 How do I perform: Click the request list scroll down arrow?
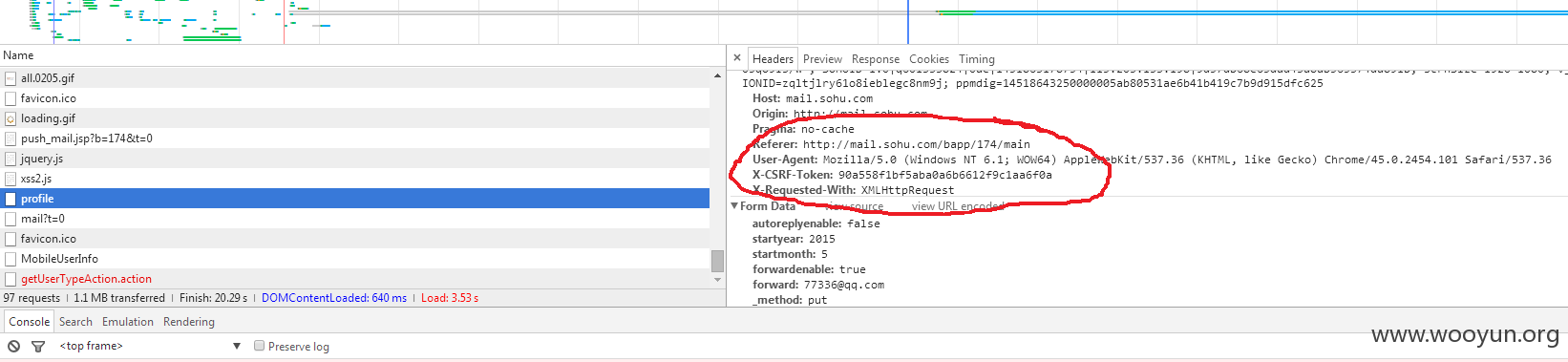pos(717,280)
